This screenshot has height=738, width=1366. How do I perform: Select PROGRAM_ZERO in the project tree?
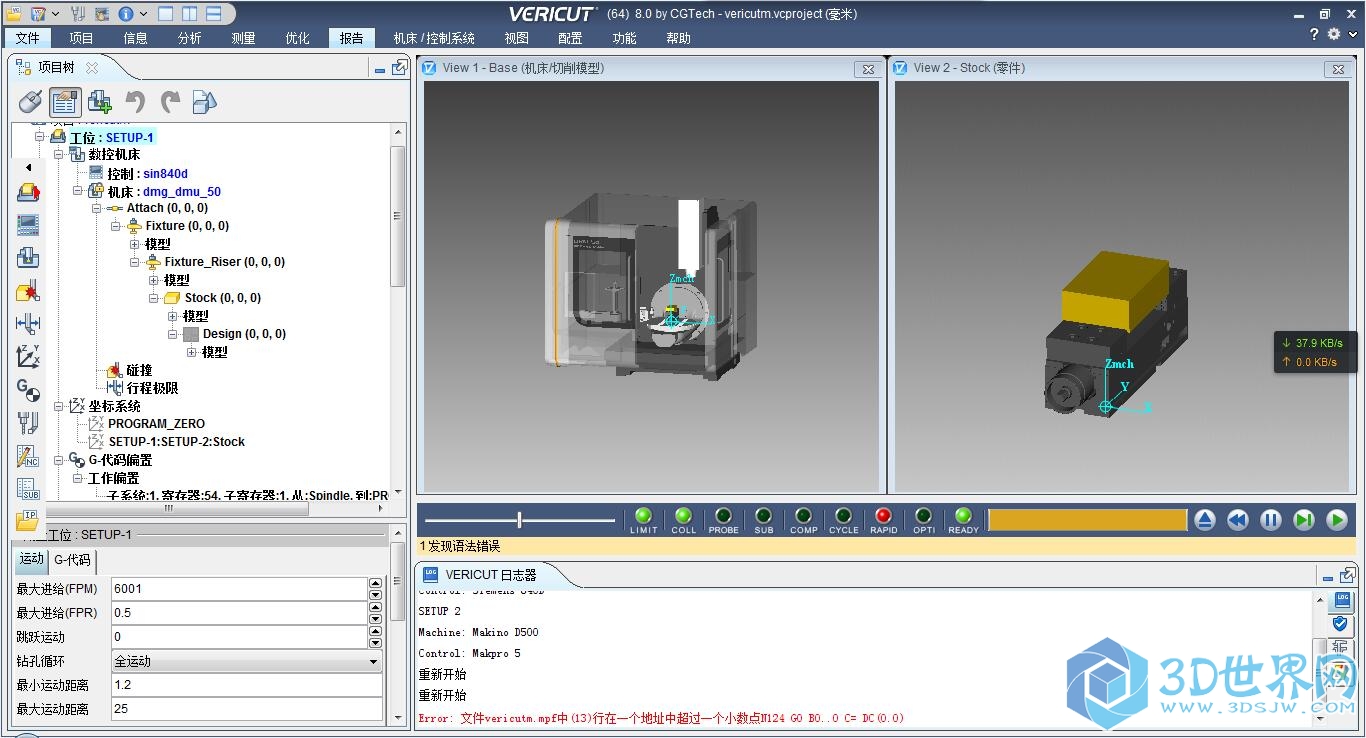(156, 424)
